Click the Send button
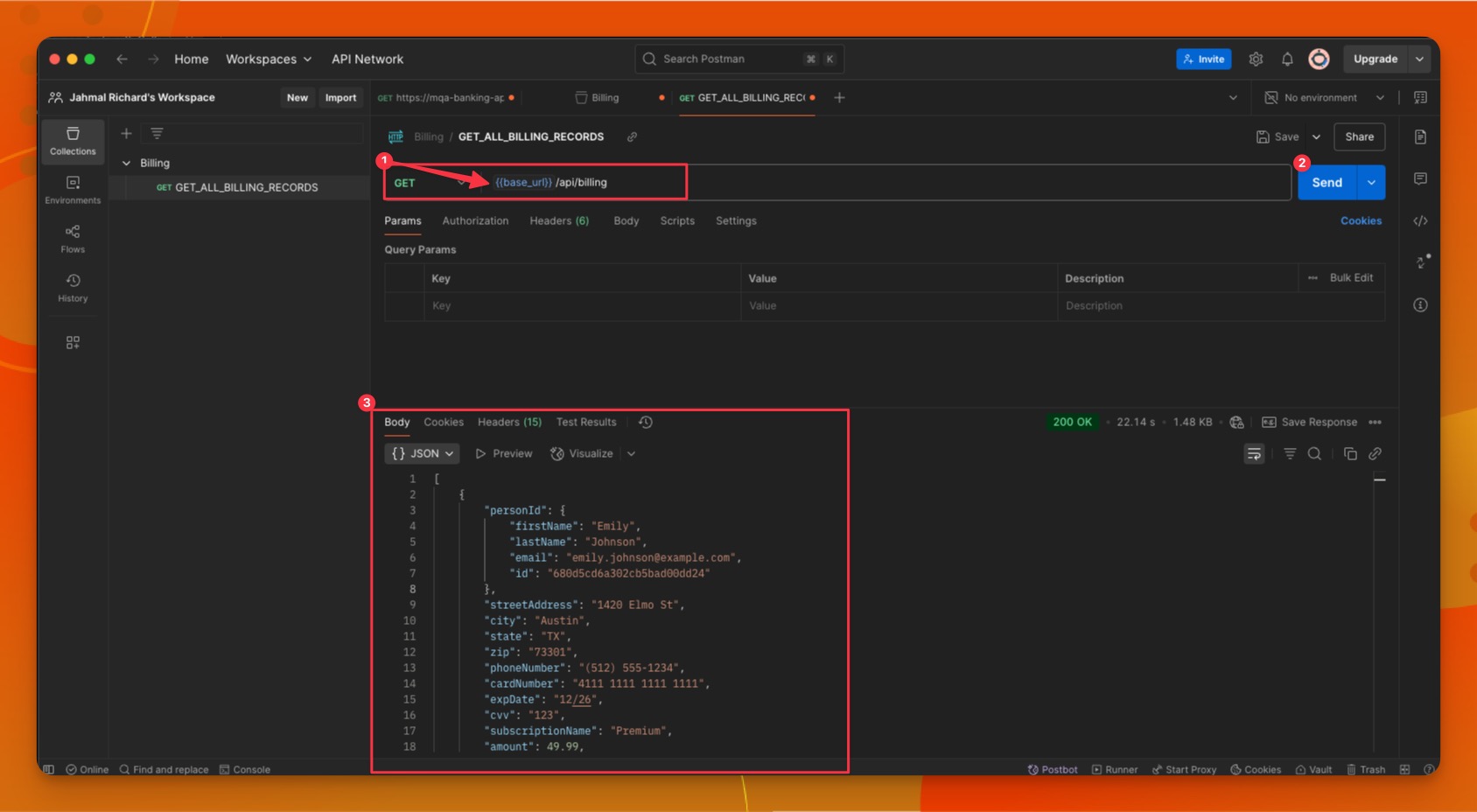The image size is (1477, 812). coord(1326,182)
